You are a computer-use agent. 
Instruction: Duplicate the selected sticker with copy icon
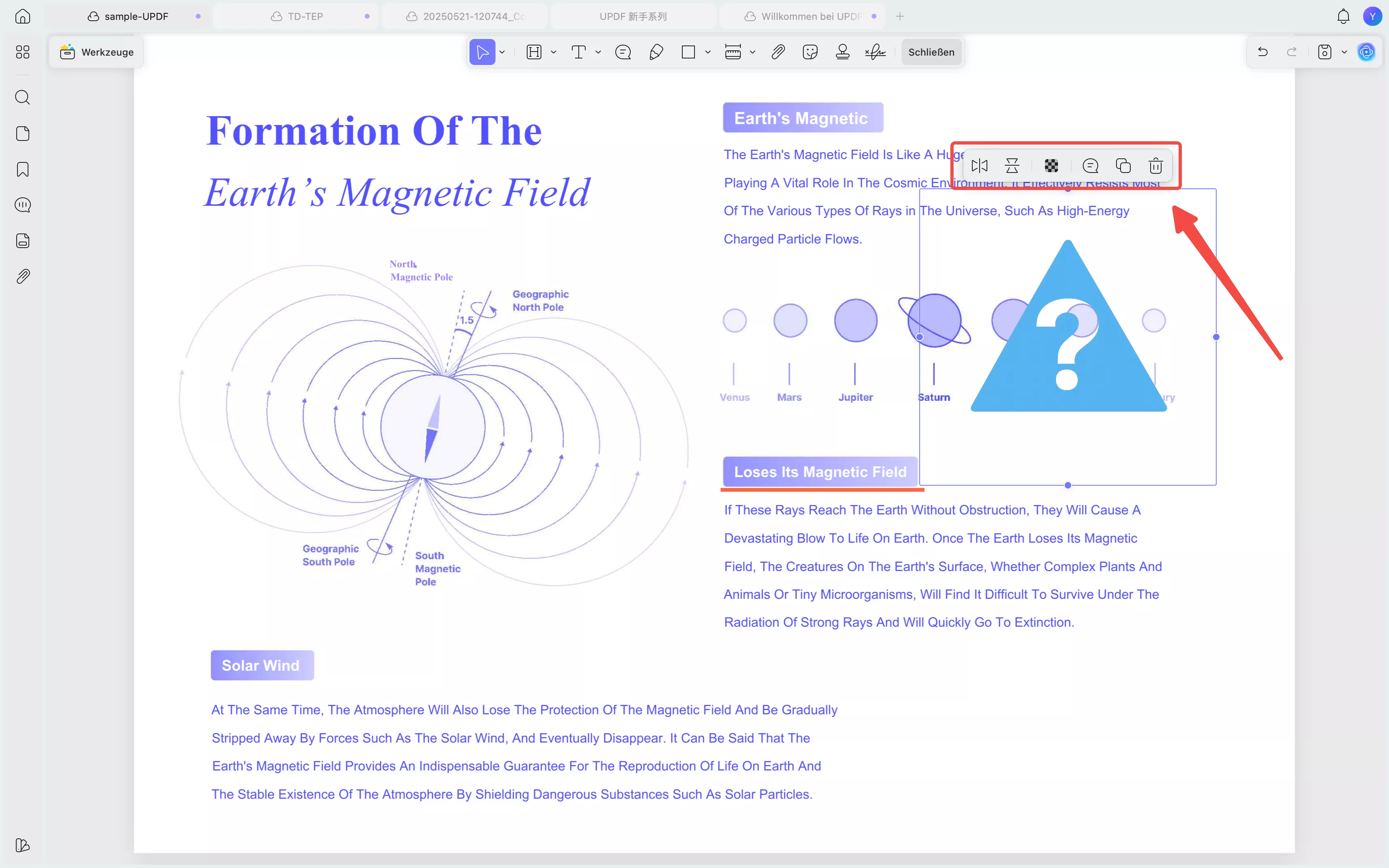[1123, 166]
